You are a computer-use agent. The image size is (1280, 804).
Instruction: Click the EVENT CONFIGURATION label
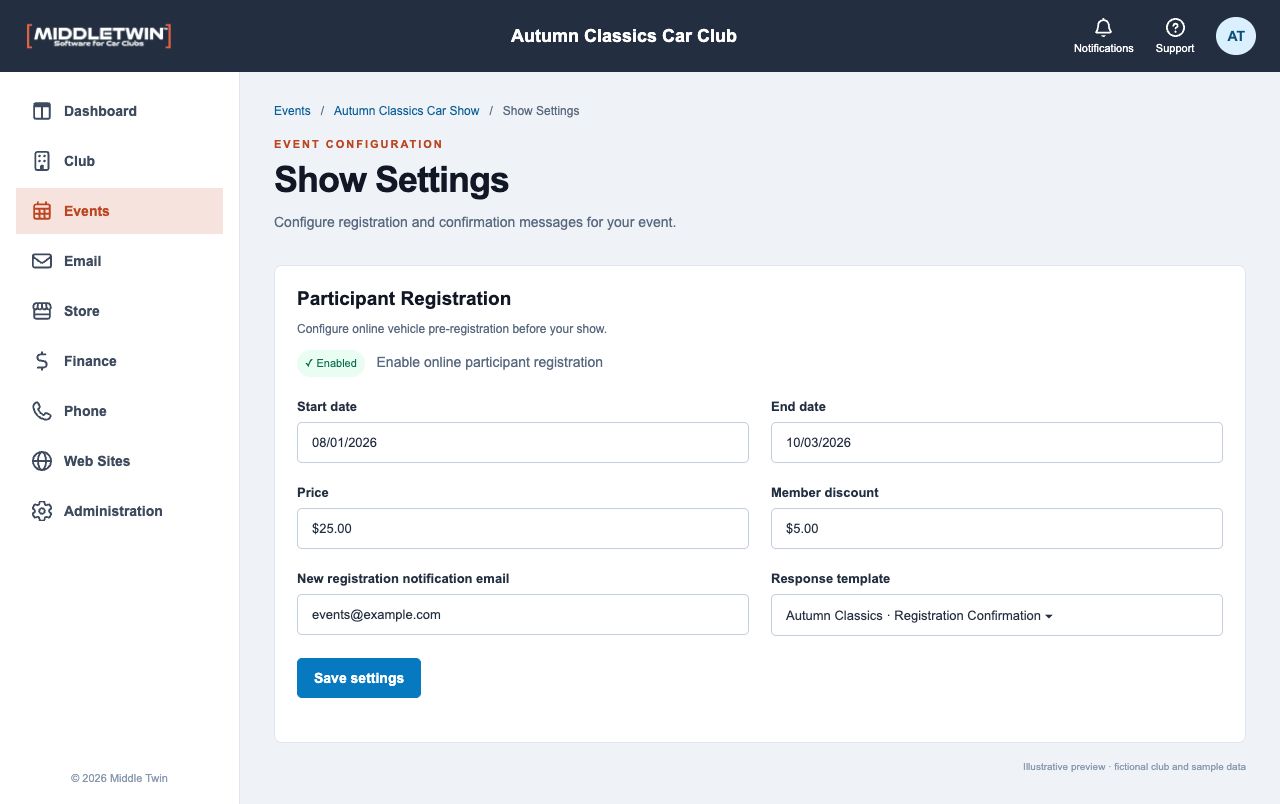pyautogui.click(x=359, y=144)
